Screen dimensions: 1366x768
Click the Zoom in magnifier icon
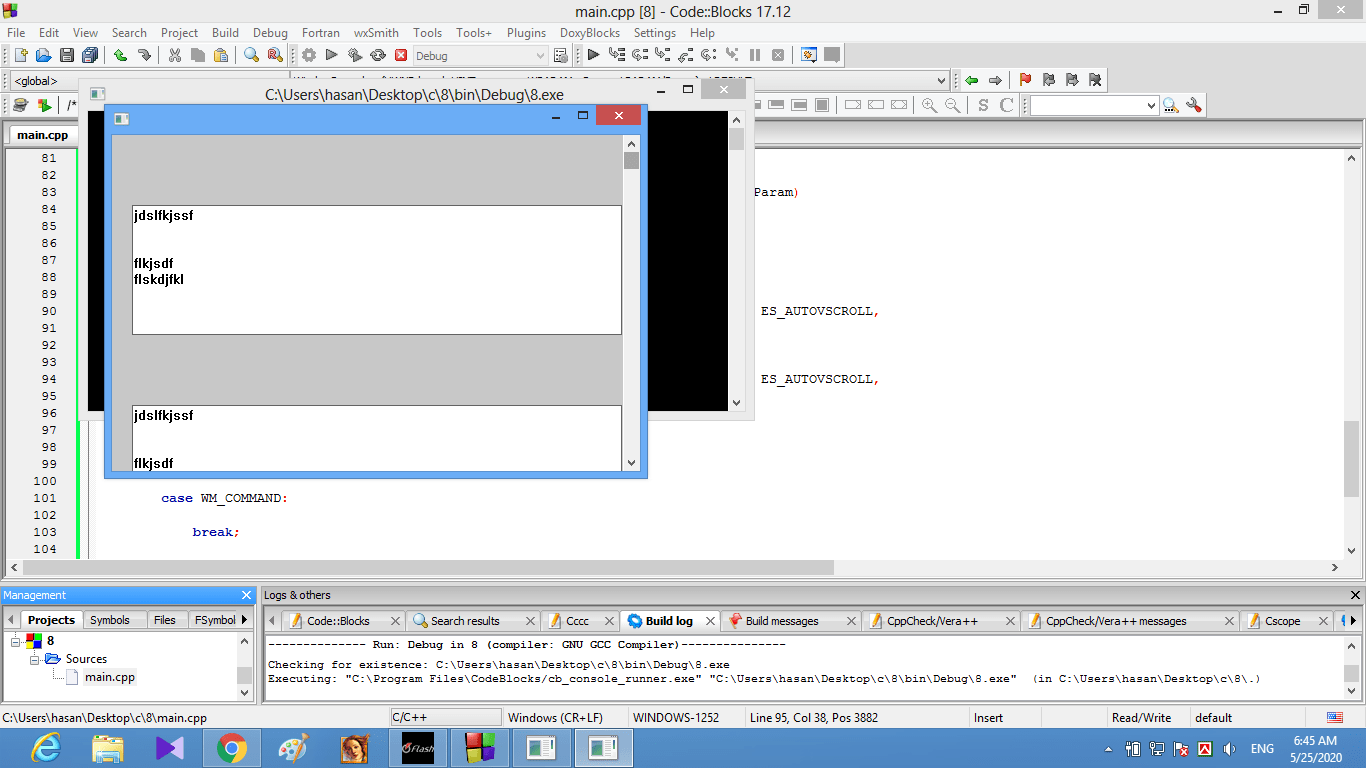pyautogui.click(x=930, y=105)
